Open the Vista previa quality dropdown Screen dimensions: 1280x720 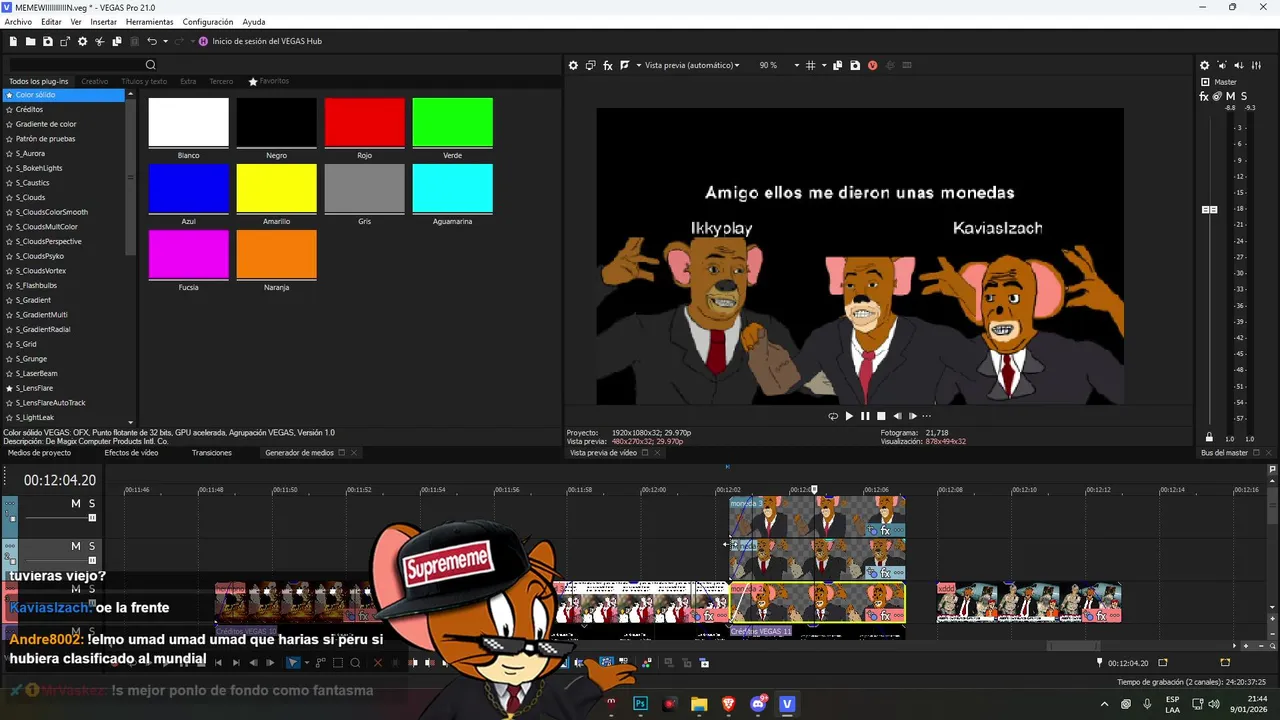pos(692,65)
